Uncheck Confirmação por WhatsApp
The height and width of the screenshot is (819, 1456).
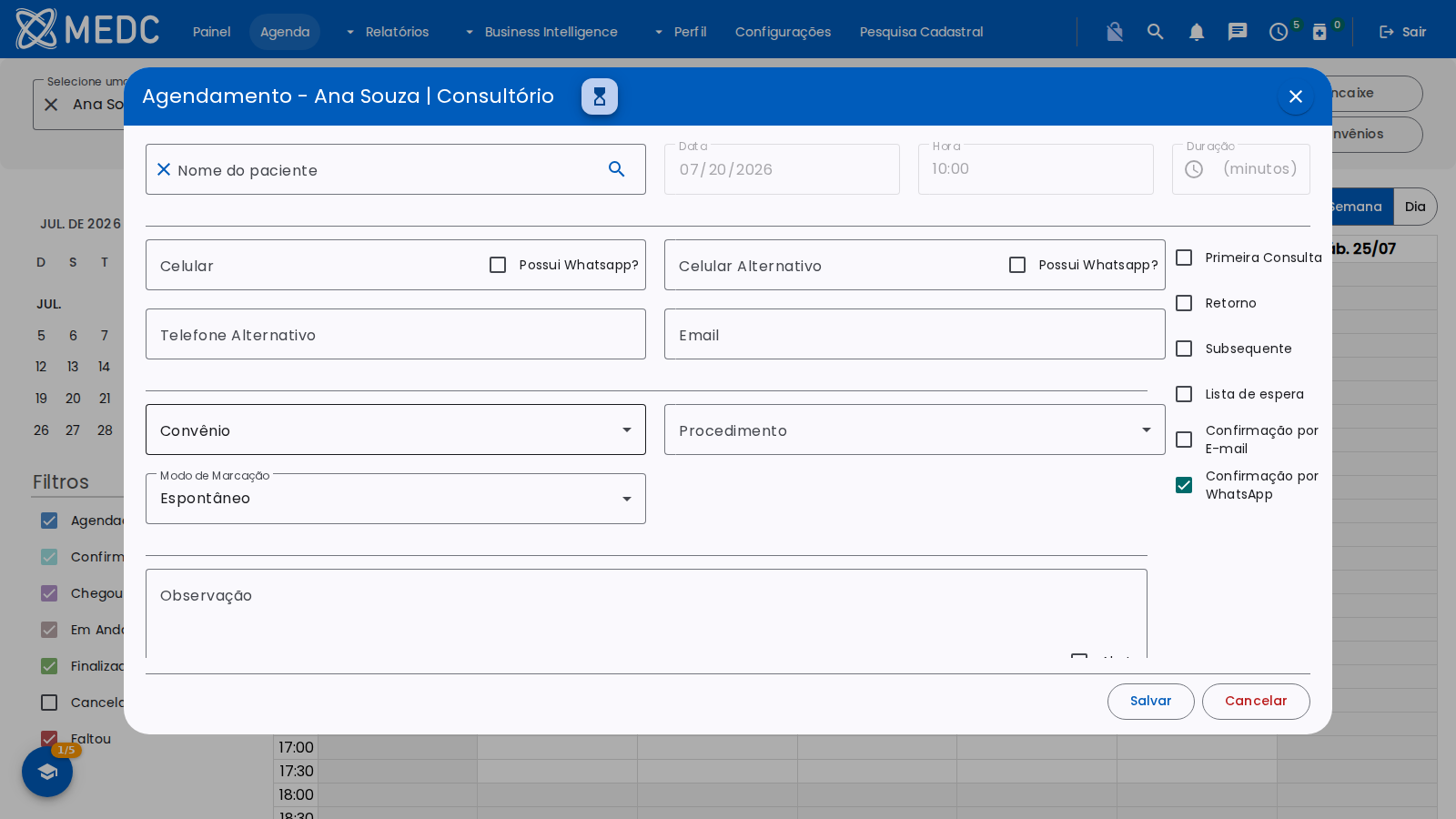(x=1184, y=485)
